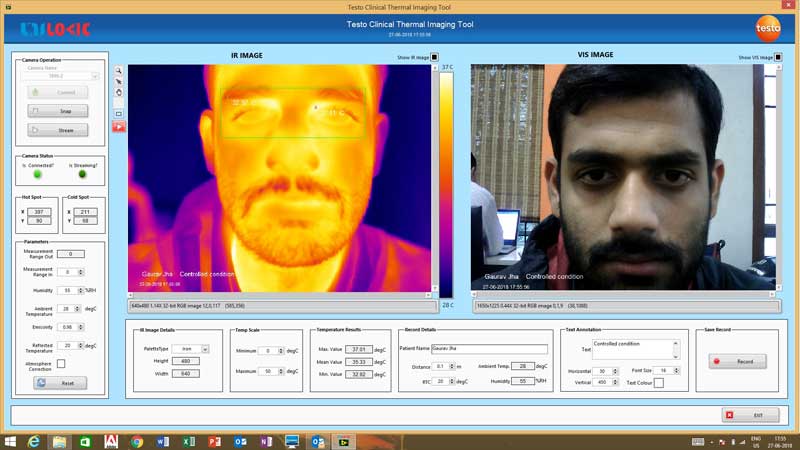Open File Explorer from taskbar

coord(59,441)
